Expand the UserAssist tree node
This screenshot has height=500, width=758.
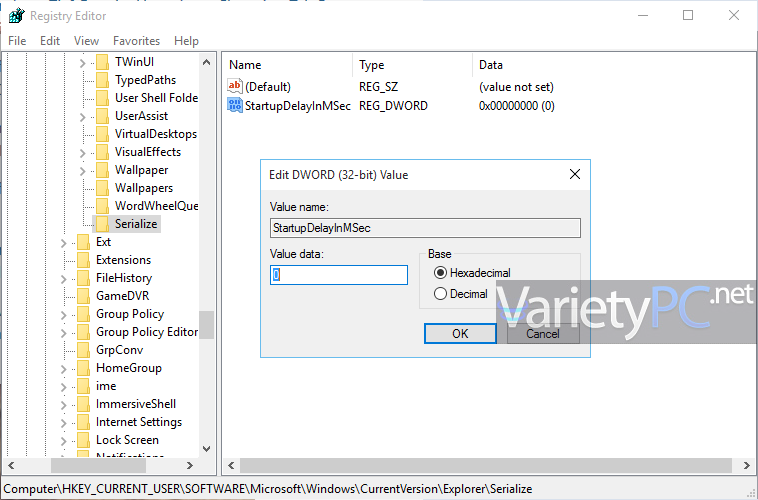[x=82, y=117]
